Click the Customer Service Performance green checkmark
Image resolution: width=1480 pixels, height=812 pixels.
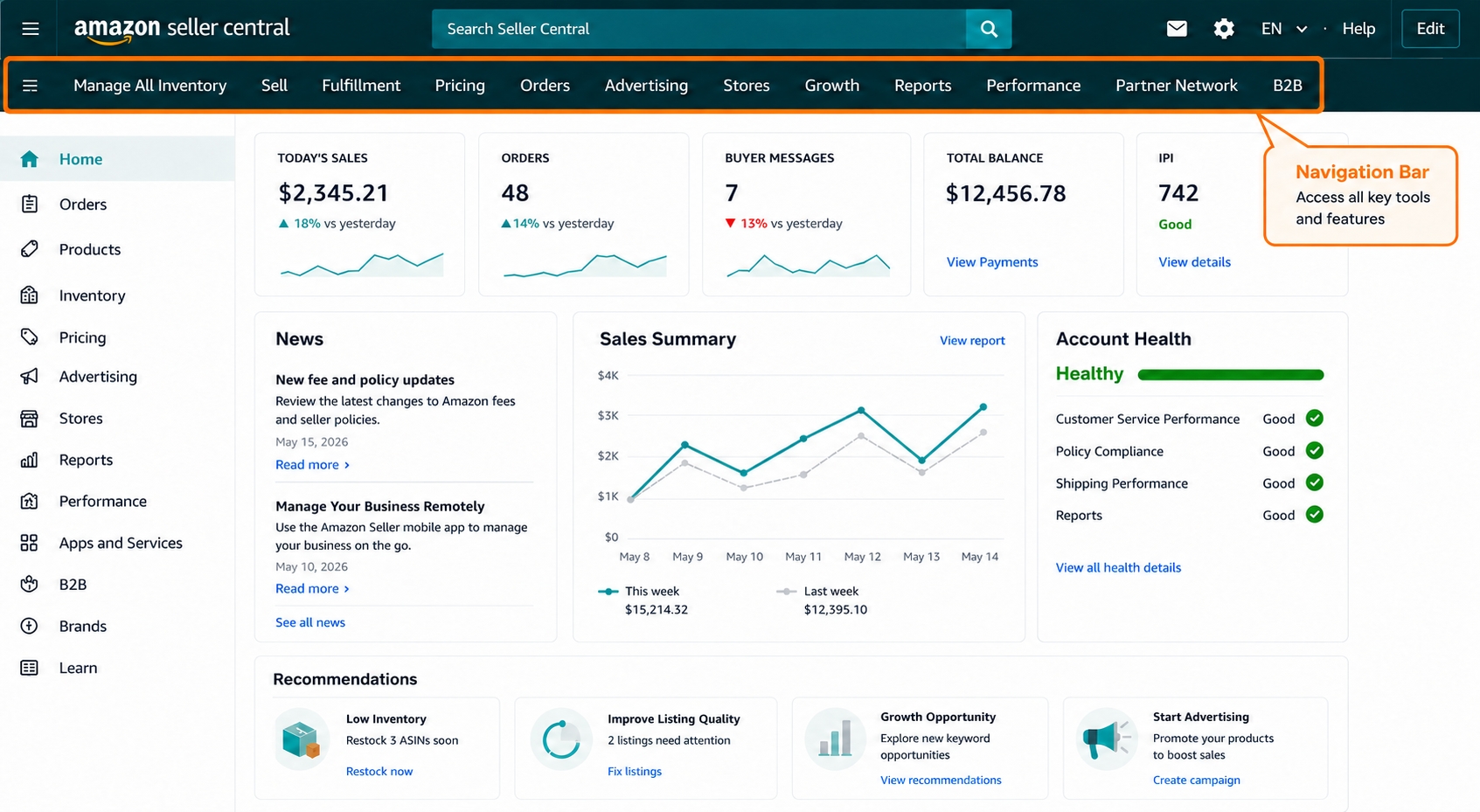click(x=1314, y=419)
